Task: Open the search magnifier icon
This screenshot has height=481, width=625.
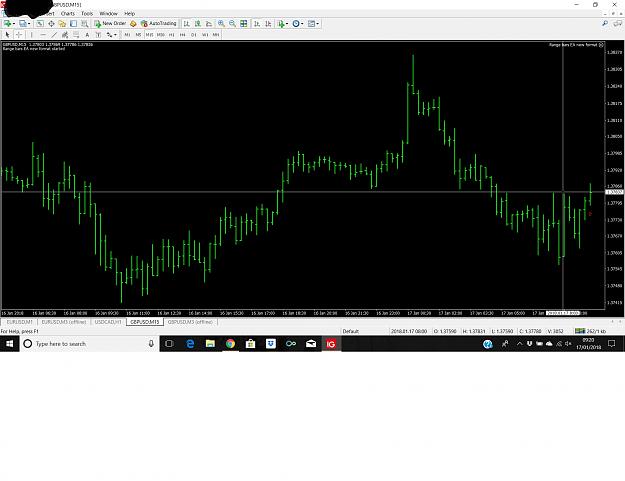Action: click(x=605, y=24)
